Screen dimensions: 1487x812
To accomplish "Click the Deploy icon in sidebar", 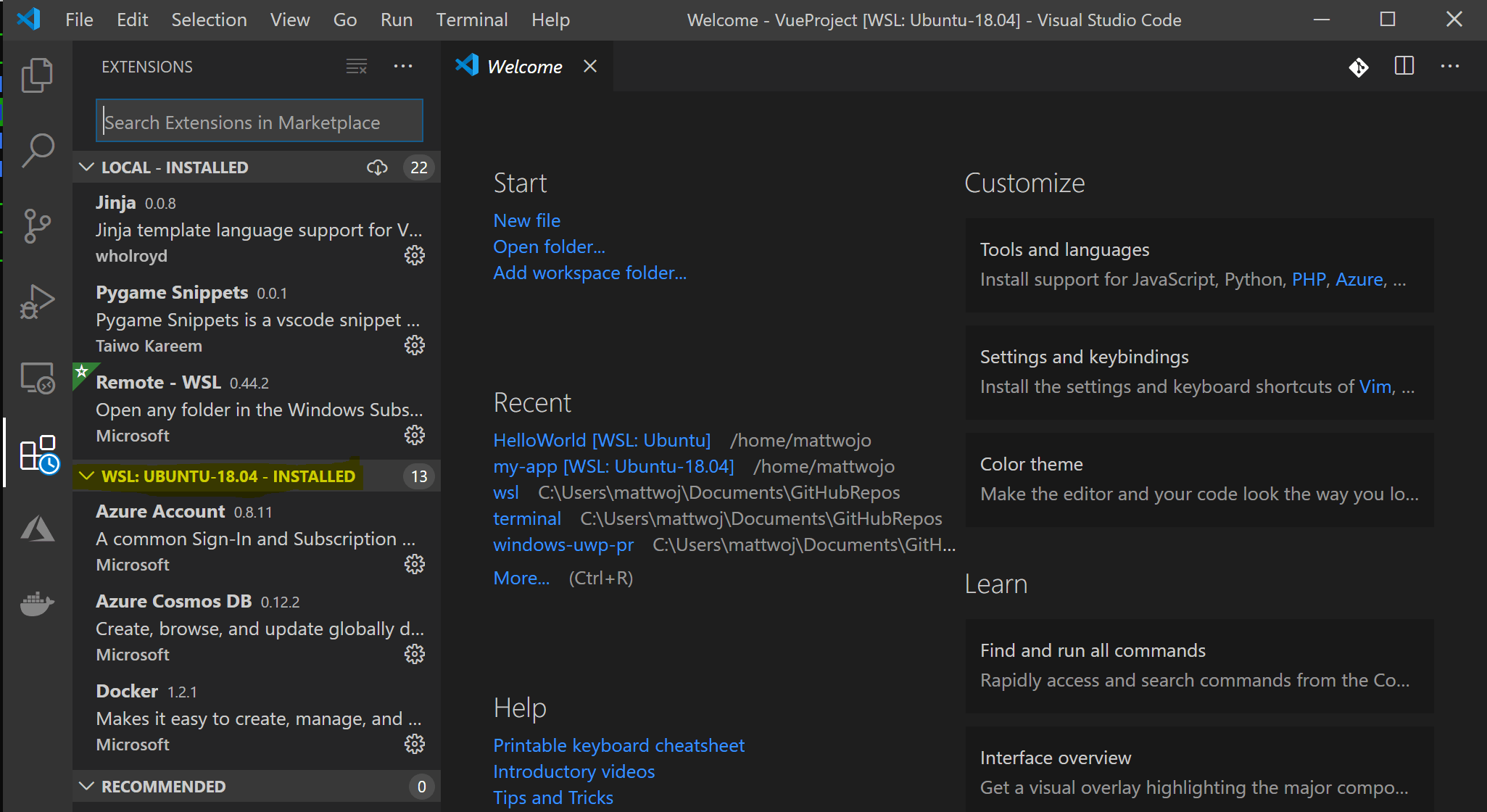I will (36, 530).
